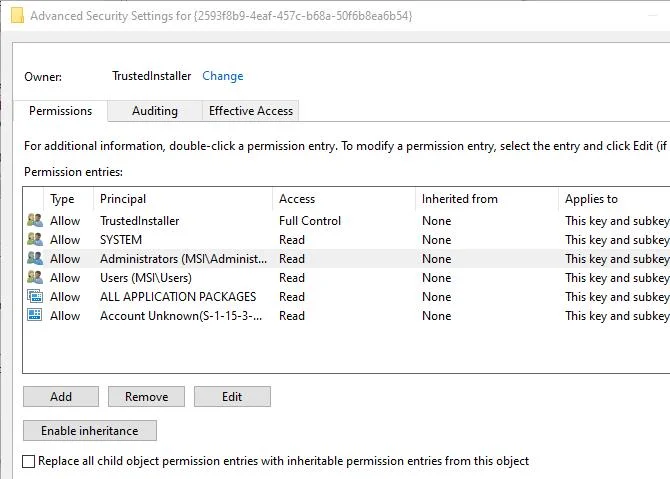The image size is (670, 479).
Task: Click the Account Unknown entry icon
Action: tap(35, 315)
